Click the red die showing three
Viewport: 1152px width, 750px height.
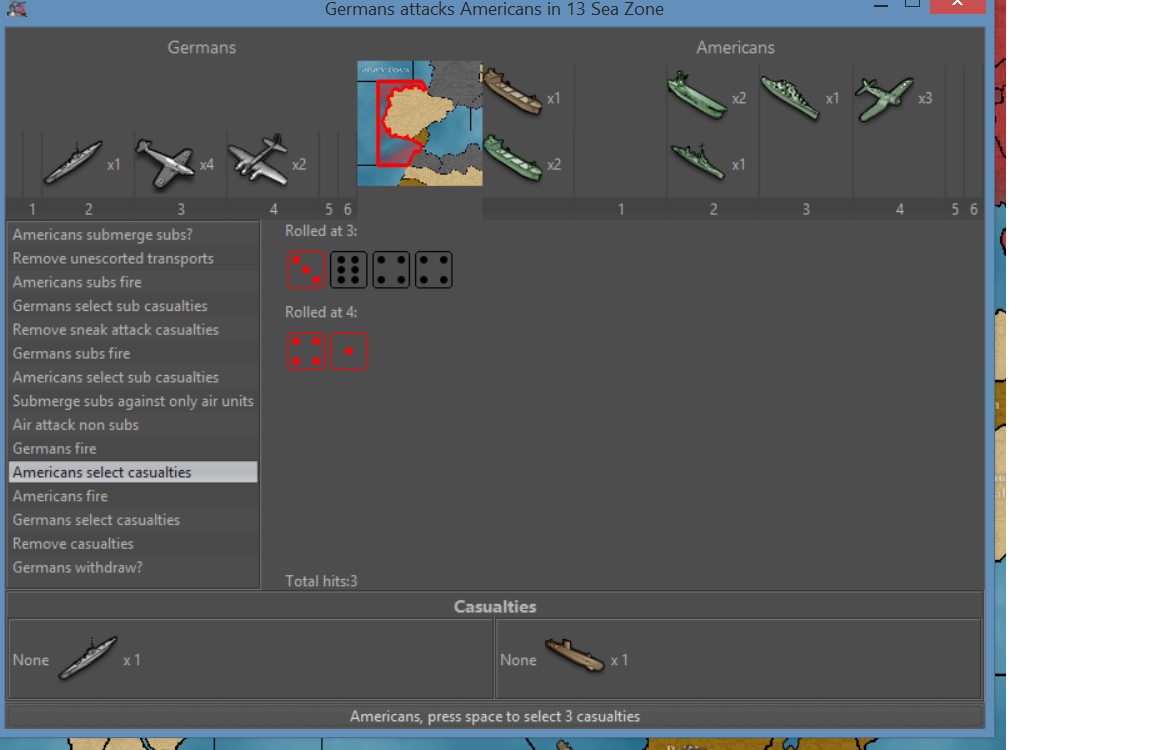tap(306, 270)
